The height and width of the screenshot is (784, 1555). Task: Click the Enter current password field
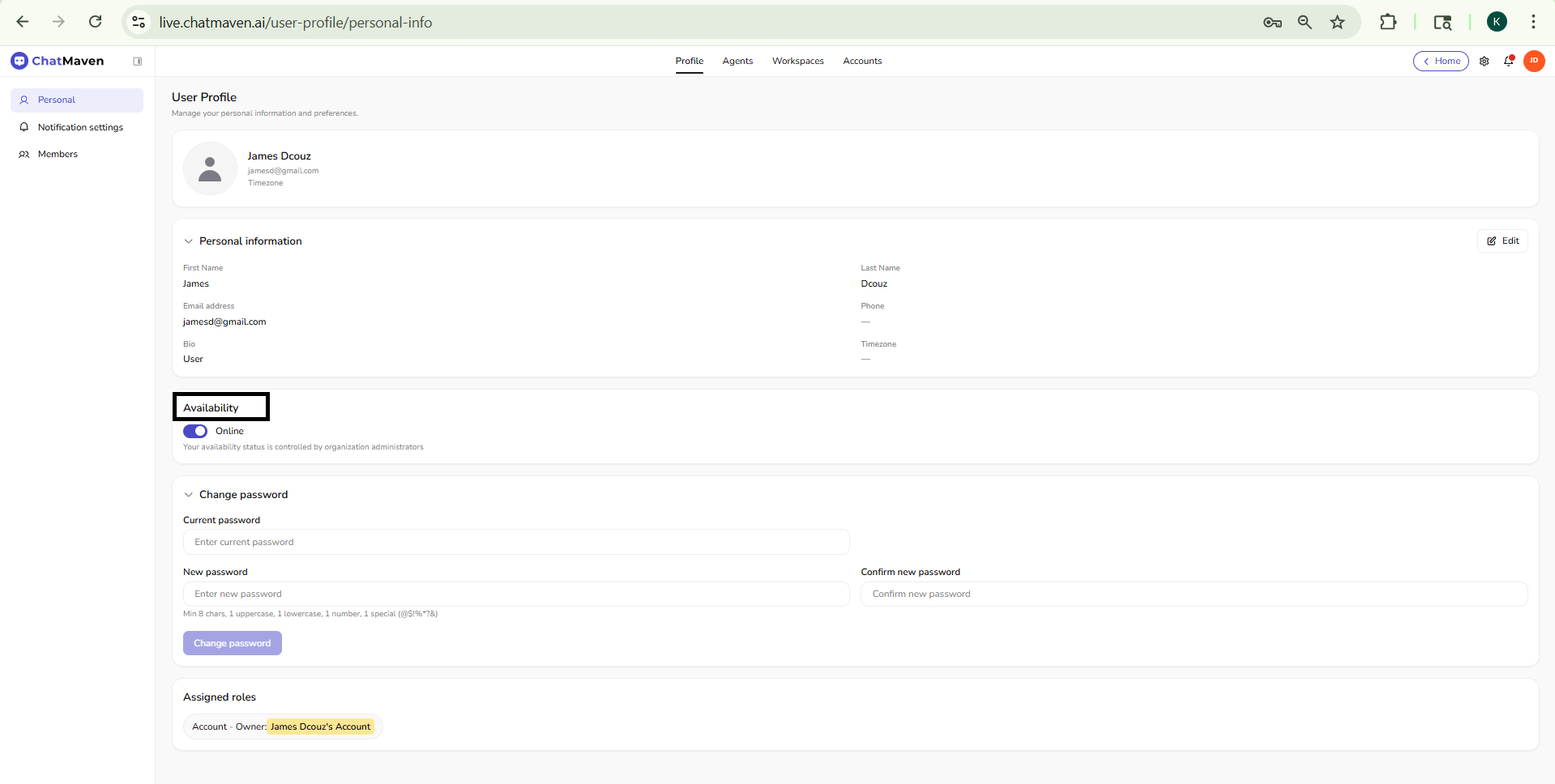[x=516, y=542]
